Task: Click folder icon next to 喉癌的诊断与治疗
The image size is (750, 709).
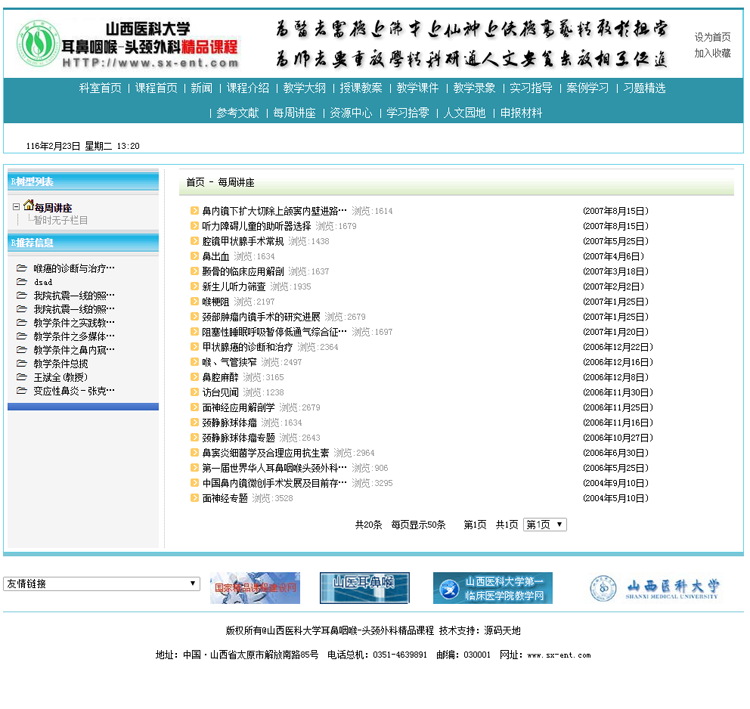Action: click(22, 268)
